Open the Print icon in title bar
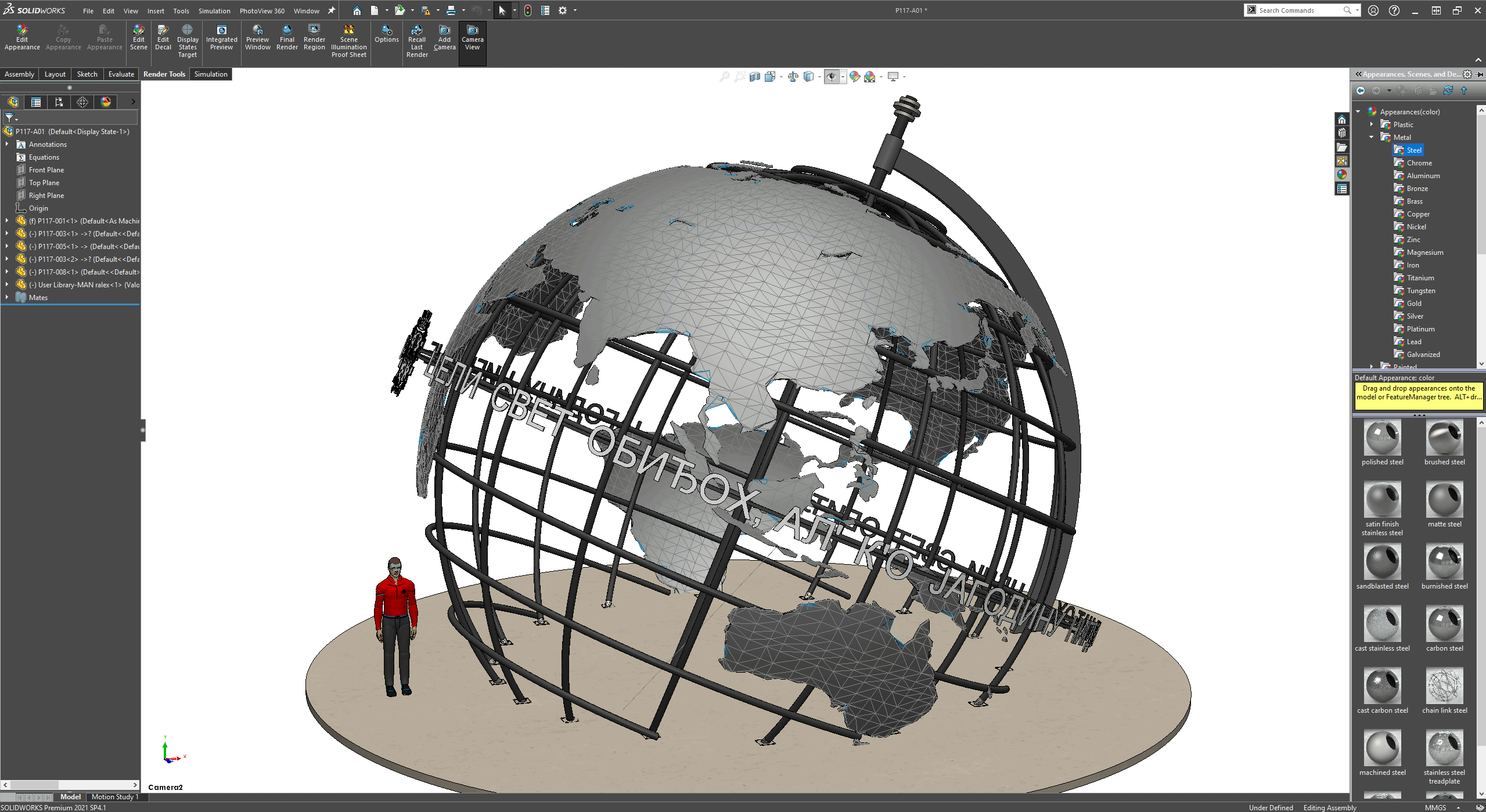Image resolution: width=1486 pixels, height=812 pixels. point(451,10)
